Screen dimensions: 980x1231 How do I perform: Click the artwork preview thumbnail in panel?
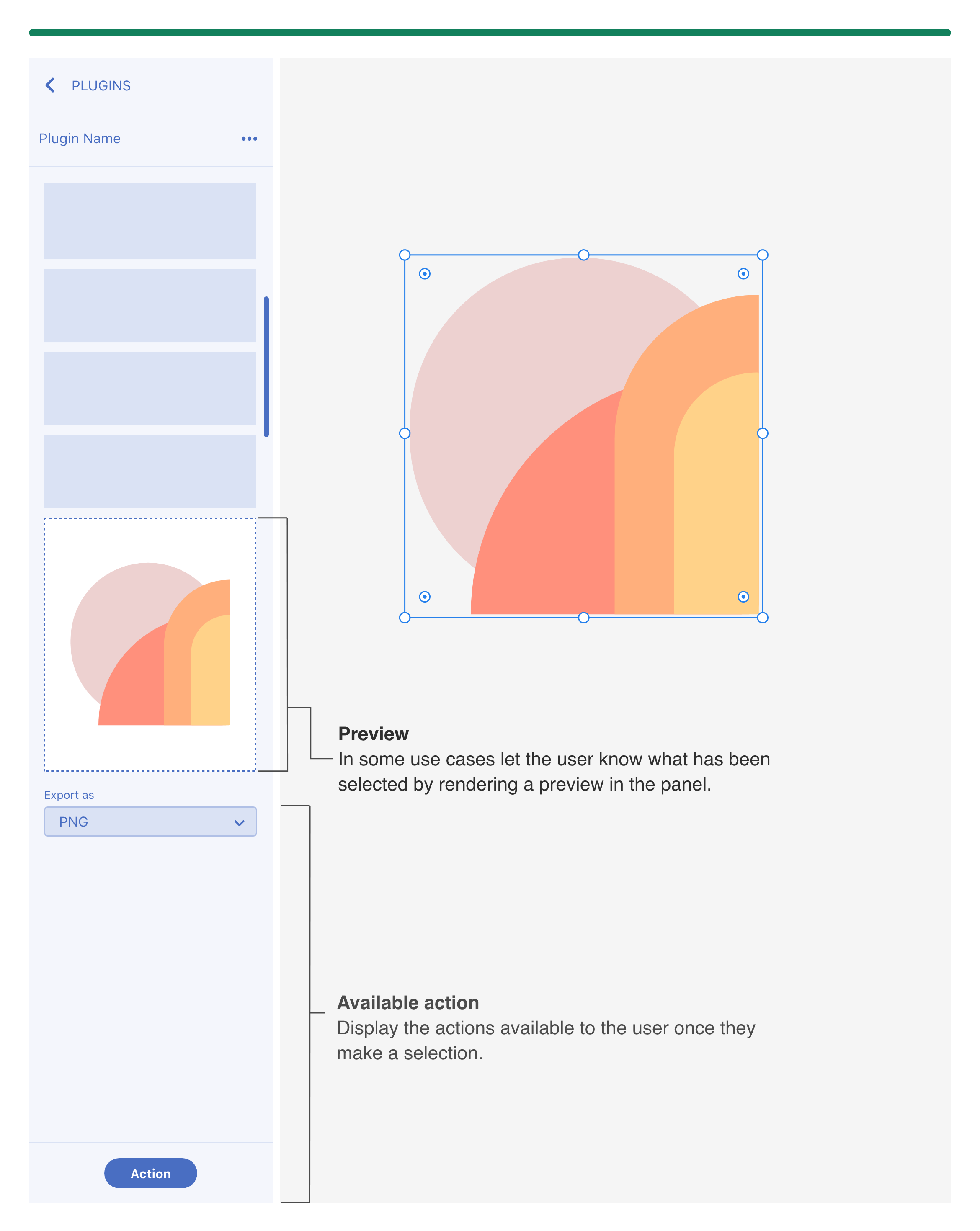(150, 645)
